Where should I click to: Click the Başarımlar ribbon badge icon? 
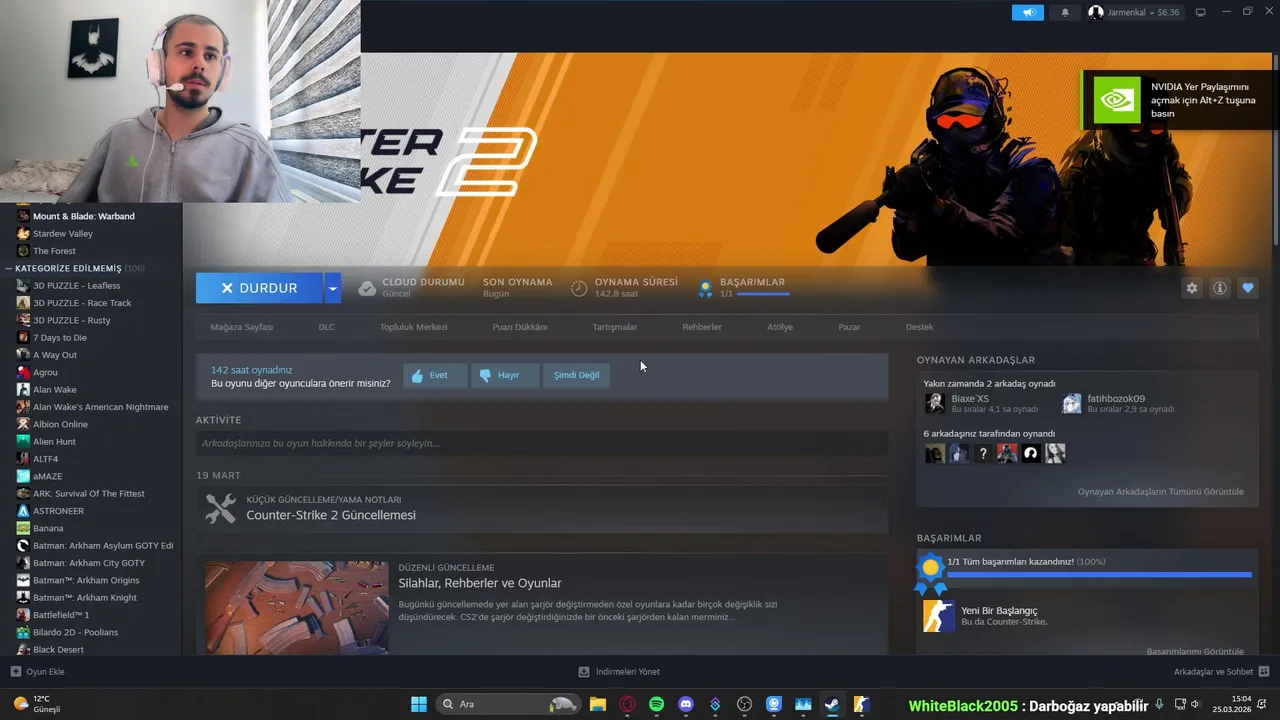tap(705, 288)
